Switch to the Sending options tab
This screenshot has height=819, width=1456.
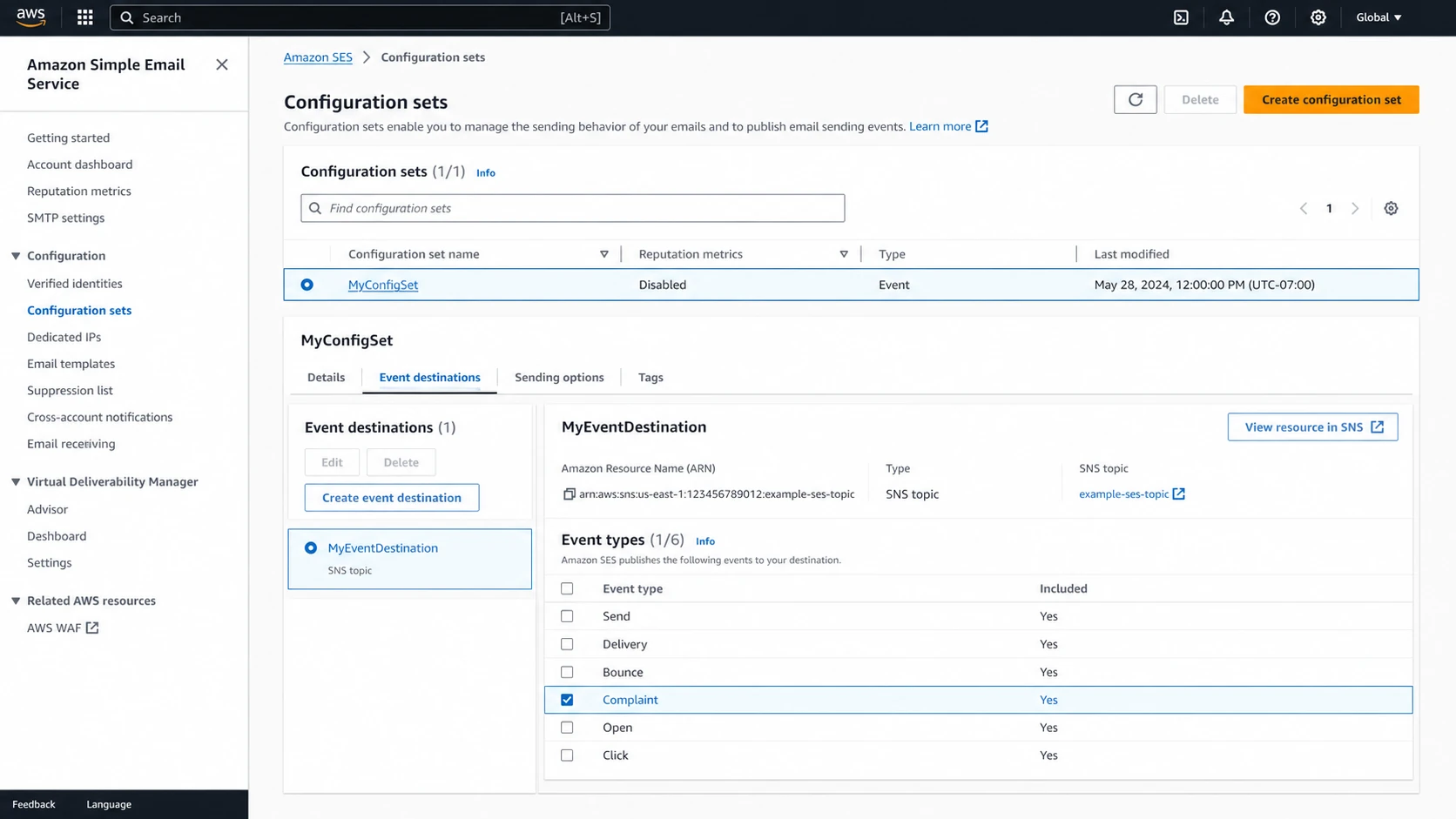[559, 377]
